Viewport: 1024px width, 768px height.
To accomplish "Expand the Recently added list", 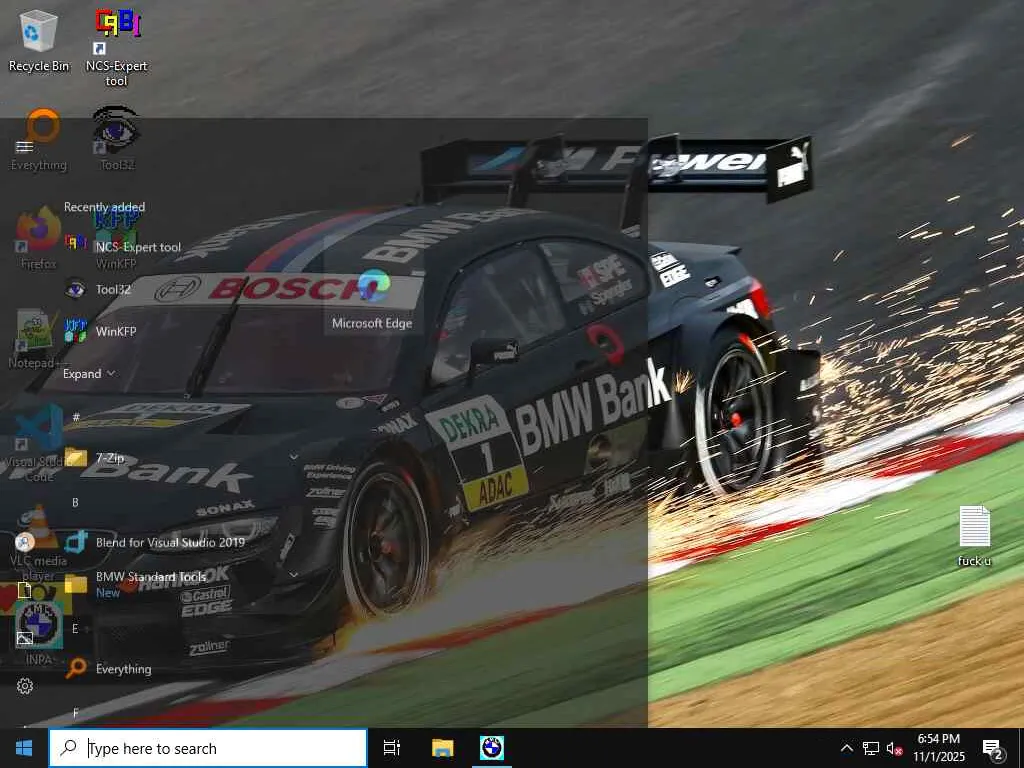I will tap(89, 374).
